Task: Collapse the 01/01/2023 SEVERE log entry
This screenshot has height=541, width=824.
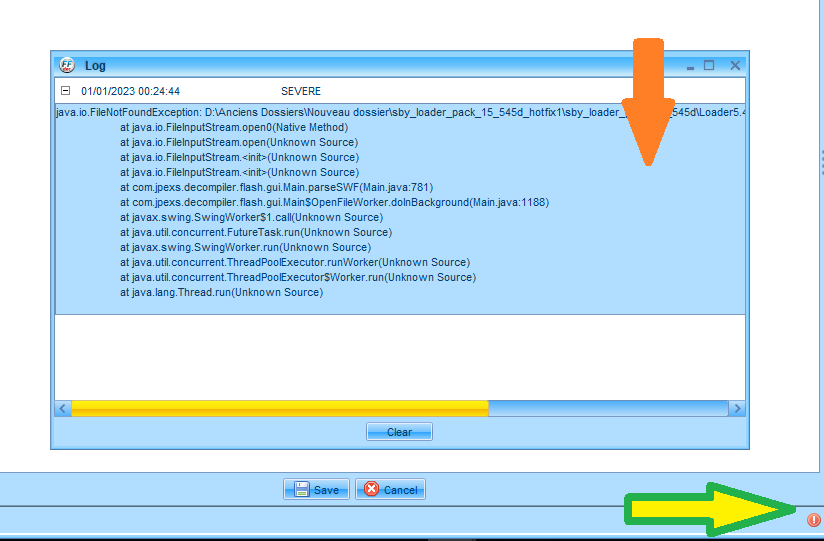Action: click(66, 91)
